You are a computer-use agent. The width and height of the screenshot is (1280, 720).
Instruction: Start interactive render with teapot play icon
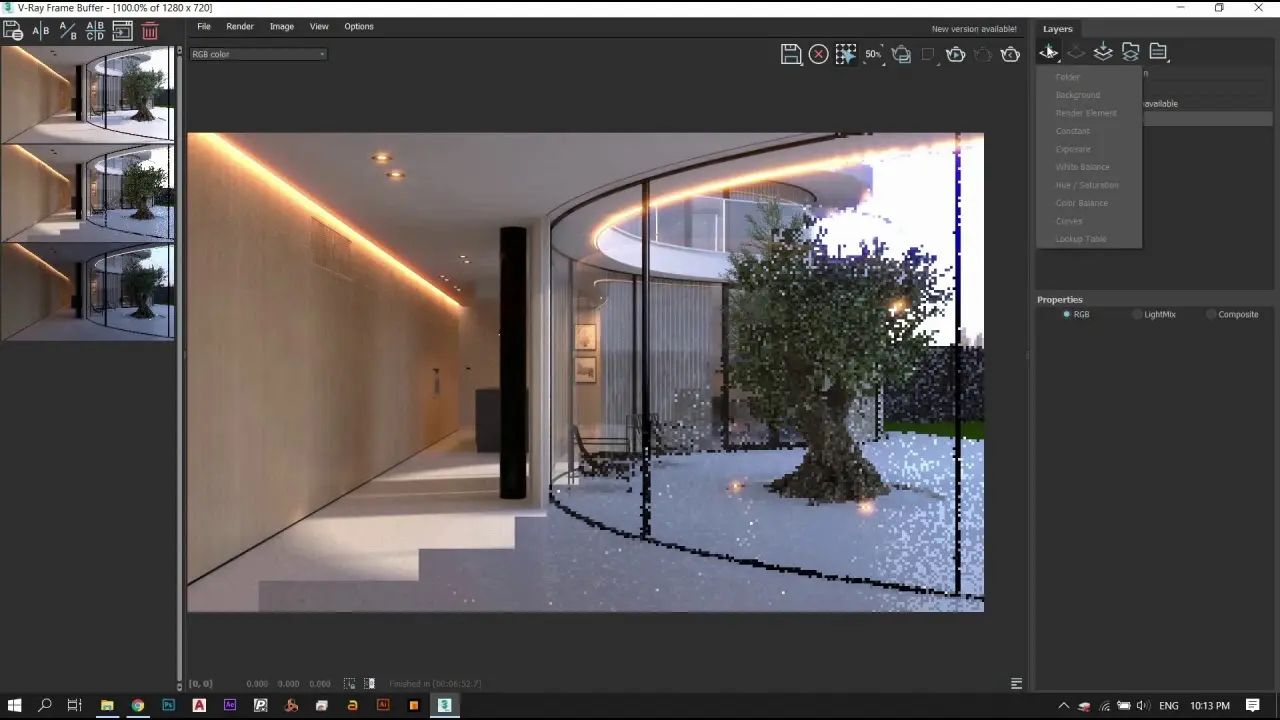pyautogui.click(x=956, y=54)
